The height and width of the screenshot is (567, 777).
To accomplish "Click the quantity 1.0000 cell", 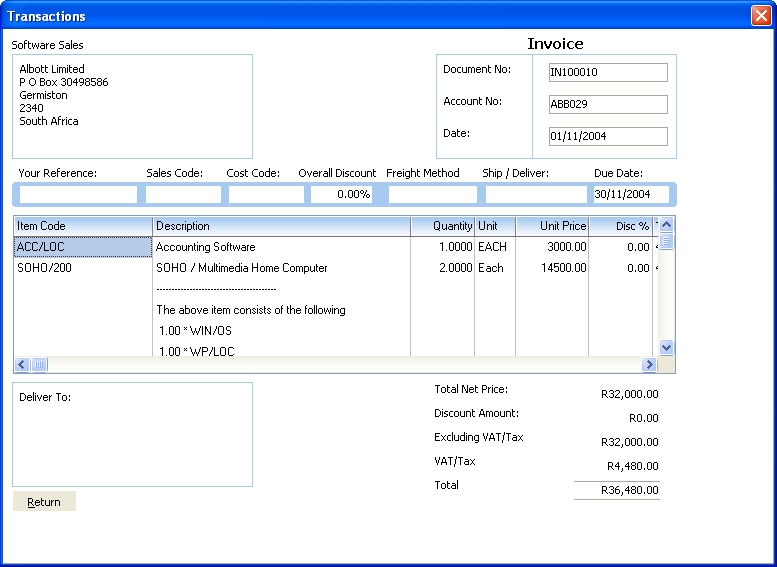I will pyautogui.click(x=443, y=247).
